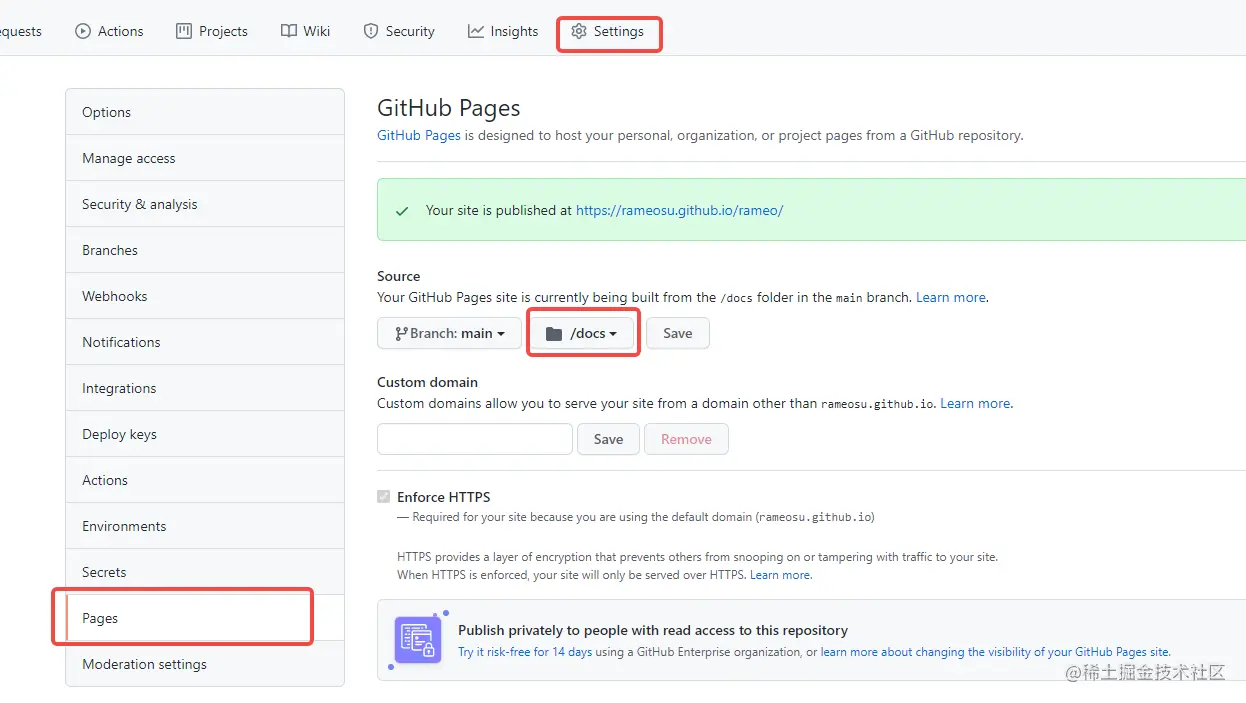Select Integrations in settings sidebar

coord(205,388)
